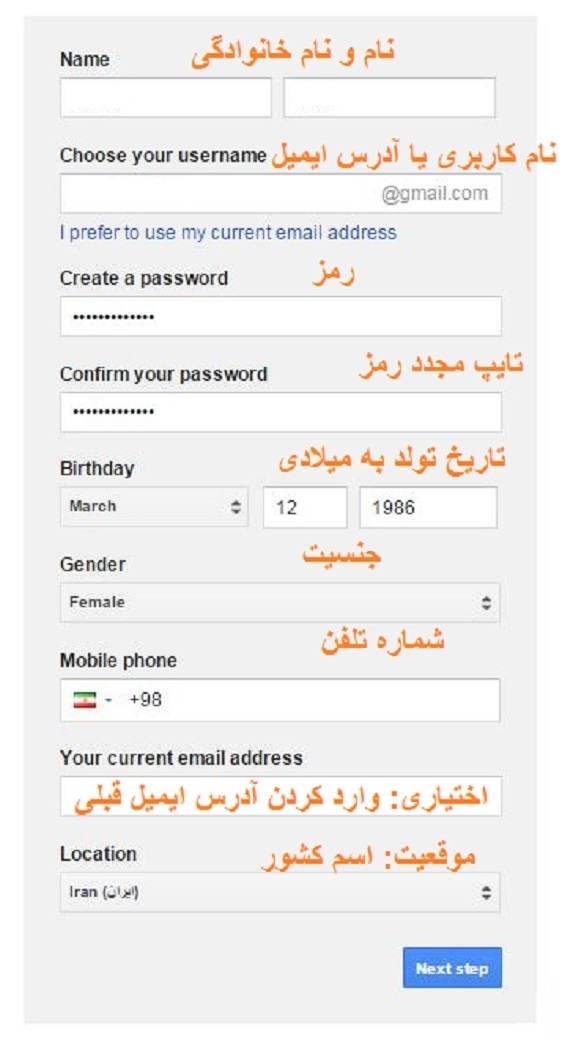570x1040 pixels.
Task: Open country code arrow beside the flag
Action: click(108, 700)
